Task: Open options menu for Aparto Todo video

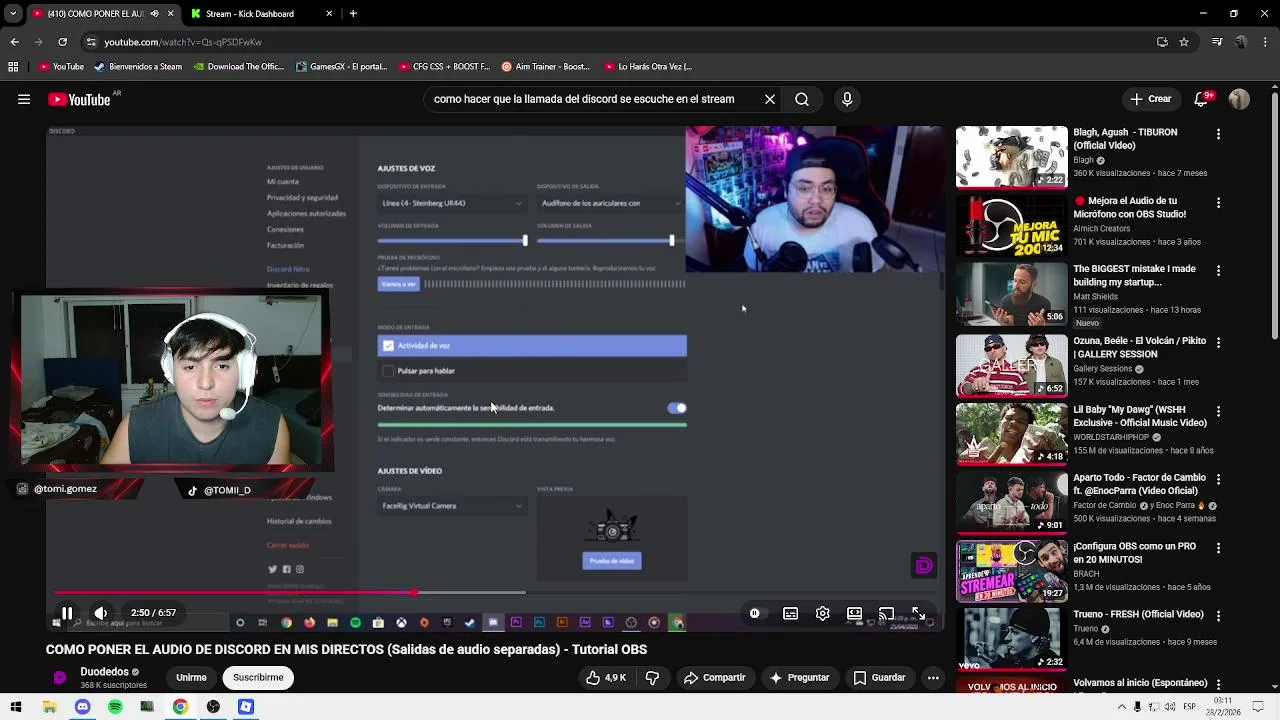Action: coord(1218,480)
